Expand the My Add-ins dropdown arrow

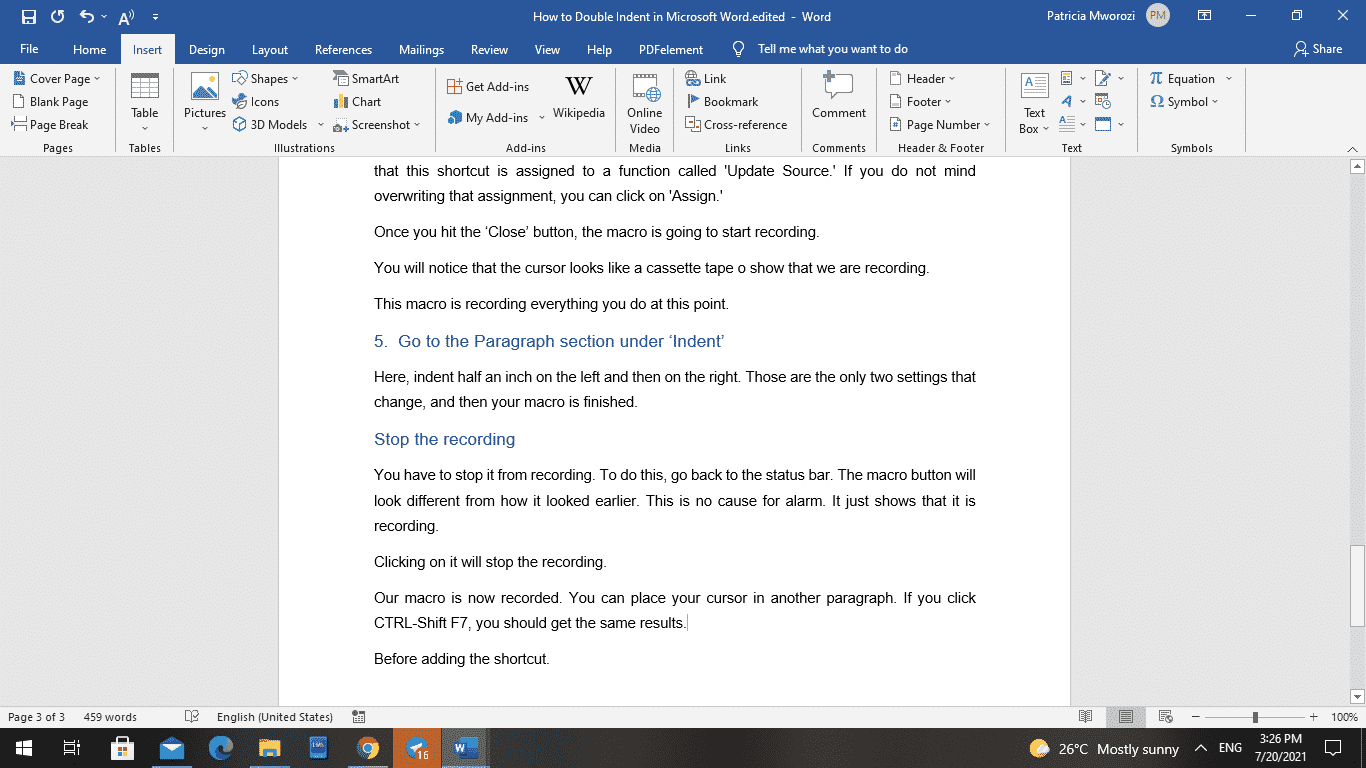(542, 118)
